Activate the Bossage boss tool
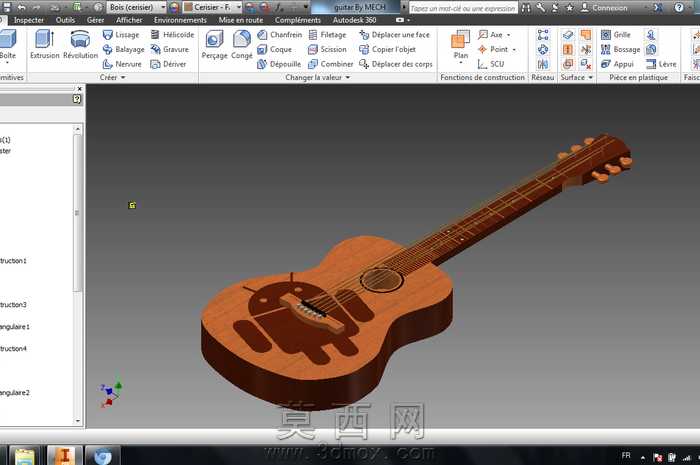Viewport: 700px width, 465px height. point(621,49)
